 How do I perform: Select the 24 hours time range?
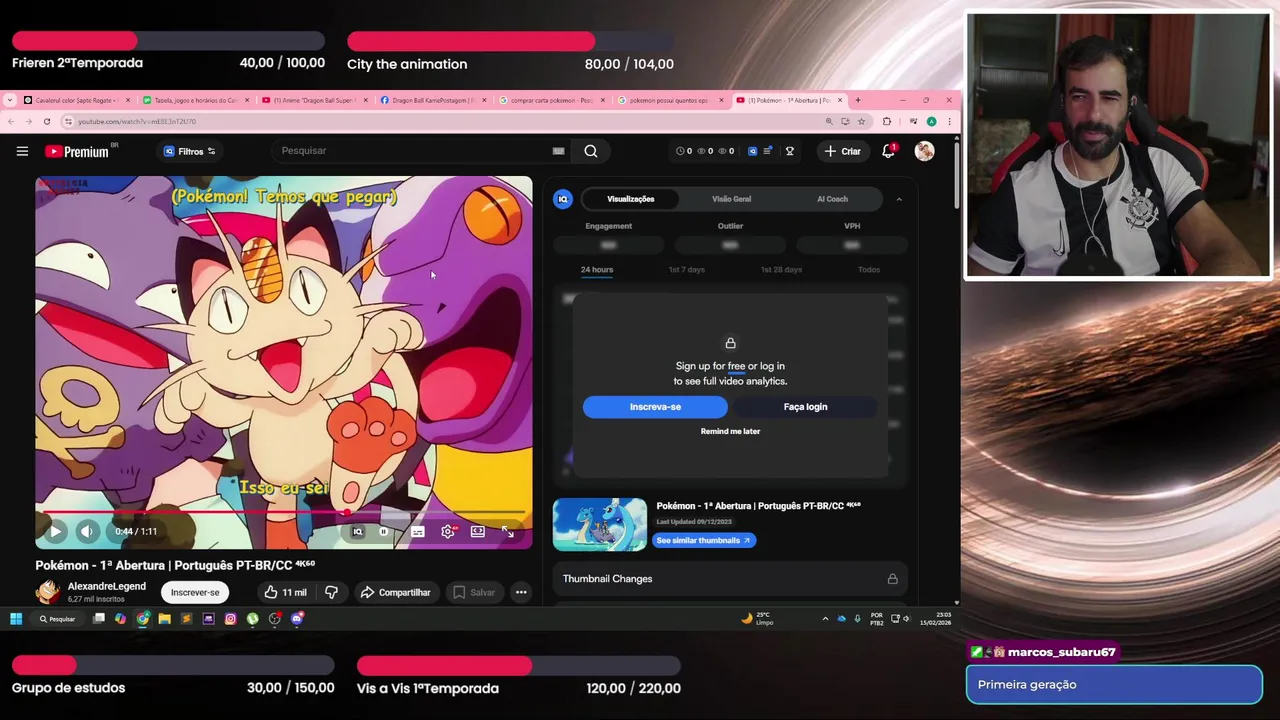pyautogui.click(x=597, y=270)
